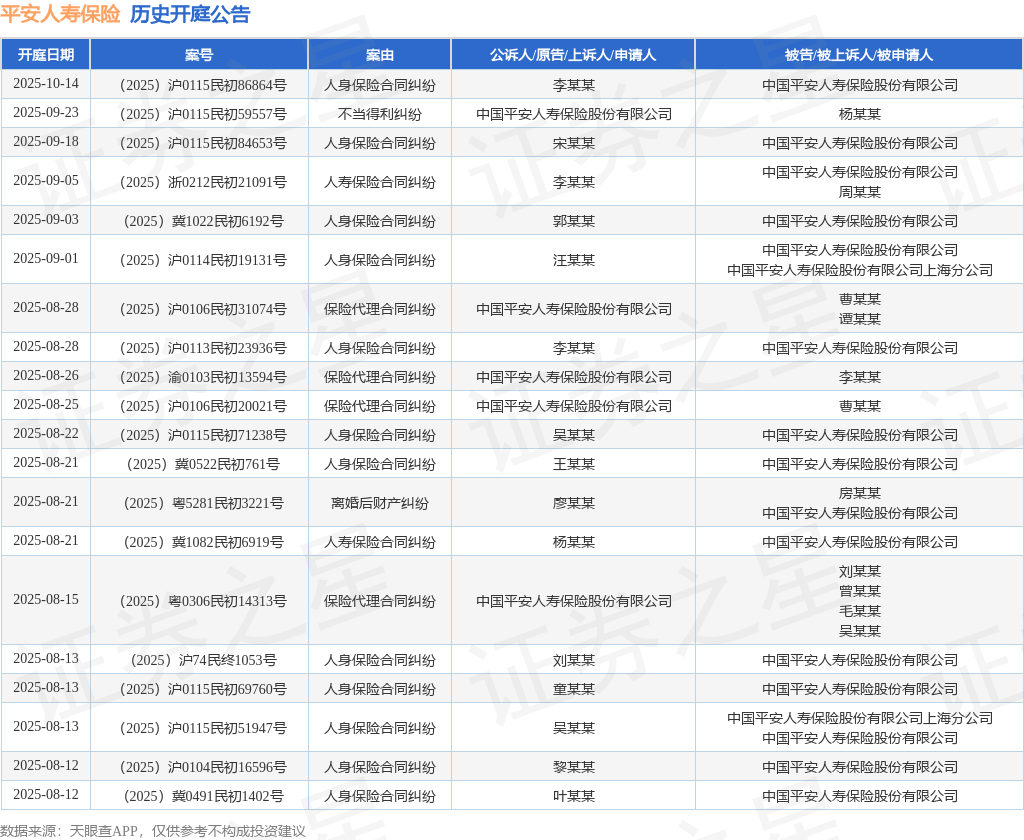
Task: Select date cell 2025-09-01
Action: pos(46,259)
